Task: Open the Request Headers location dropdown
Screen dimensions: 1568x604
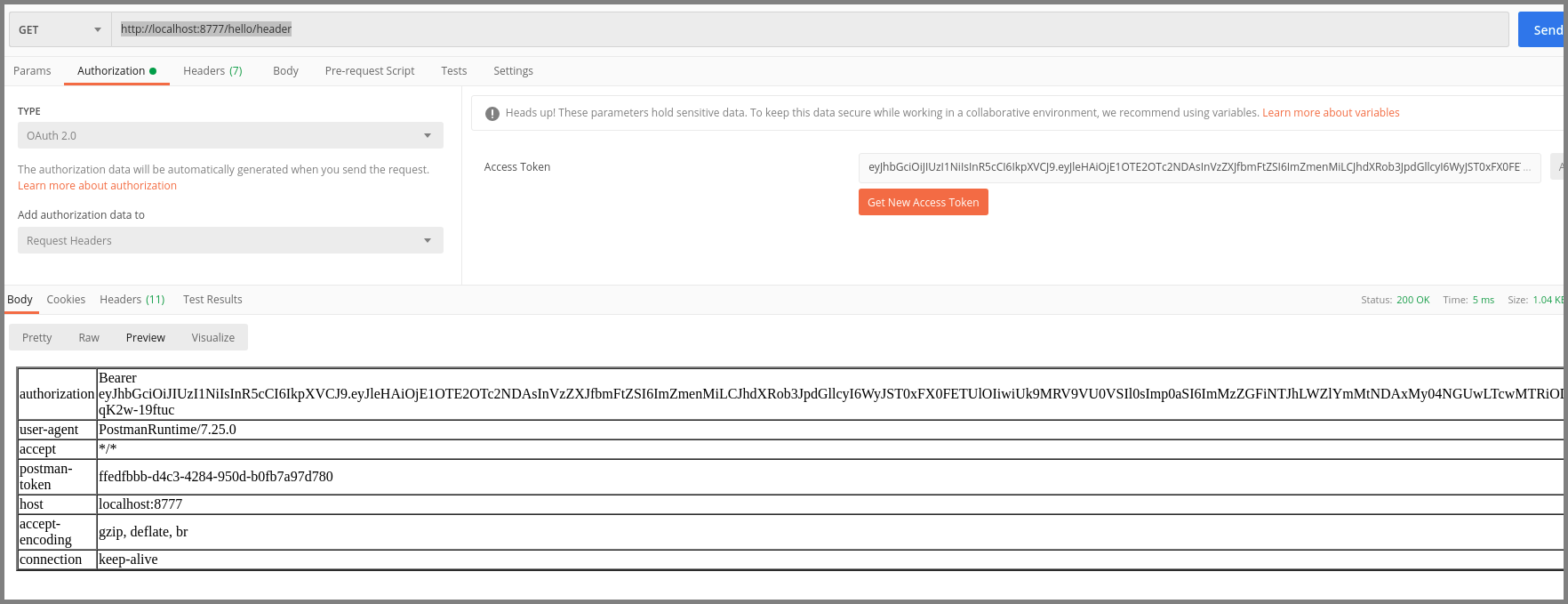Action: point(230,240)
